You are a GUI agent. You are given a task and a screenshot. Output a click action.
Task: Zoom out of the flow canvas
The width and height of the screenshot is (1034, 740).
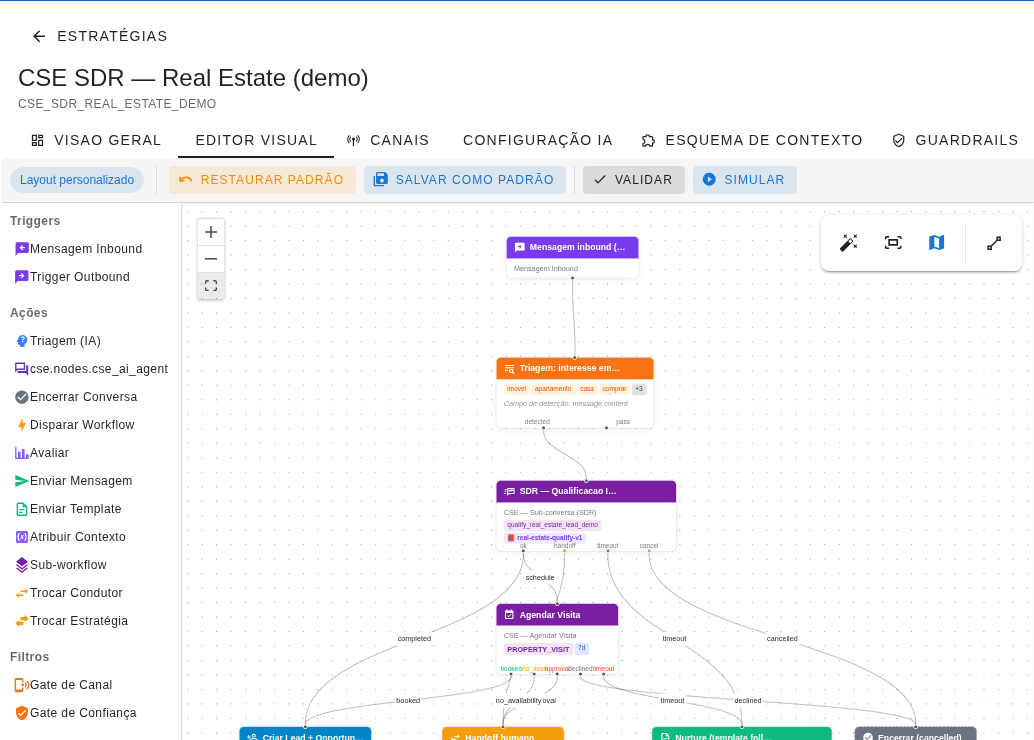click(211, 259)
